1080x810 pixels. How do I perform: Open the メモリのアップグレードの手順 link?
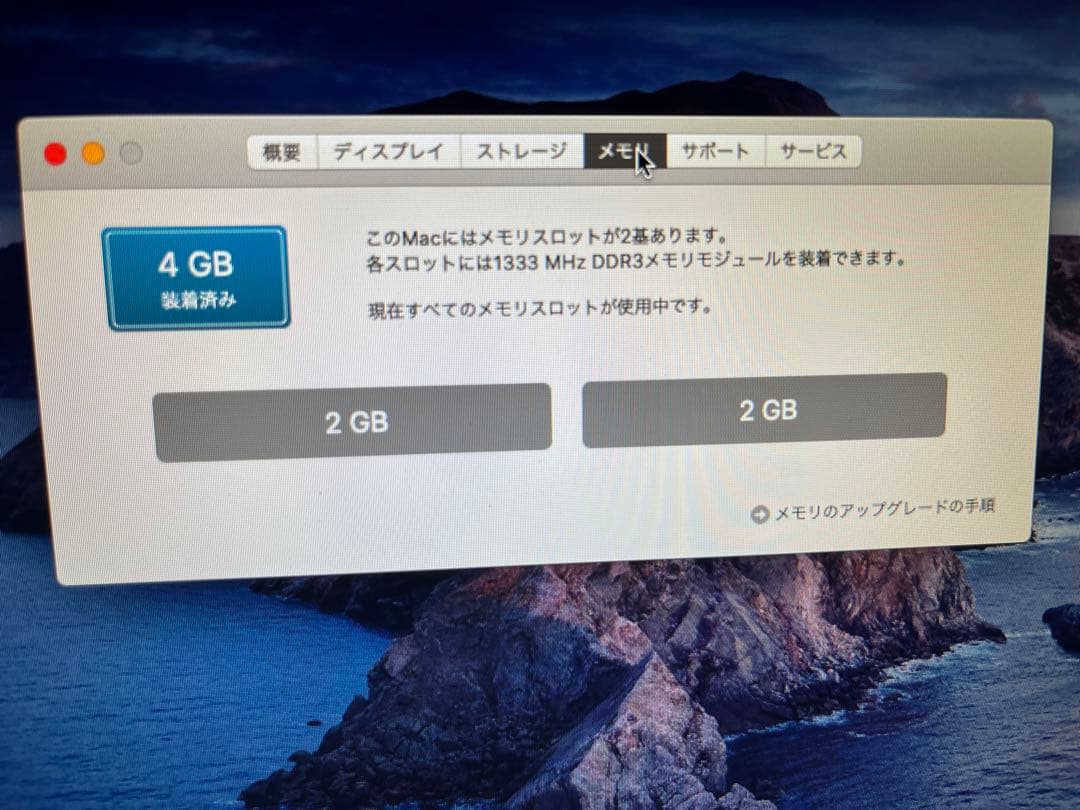tap(884, 509)
